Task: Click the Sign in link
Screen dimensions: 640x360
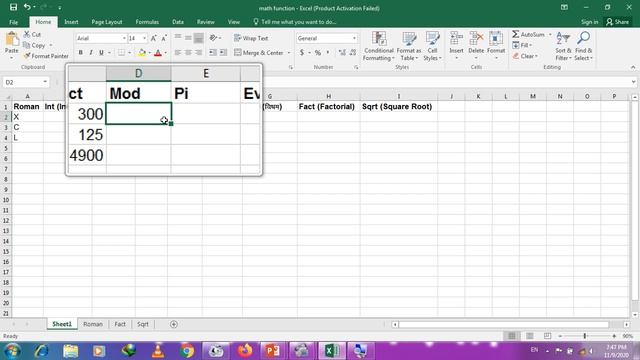Action: (589, 22)
